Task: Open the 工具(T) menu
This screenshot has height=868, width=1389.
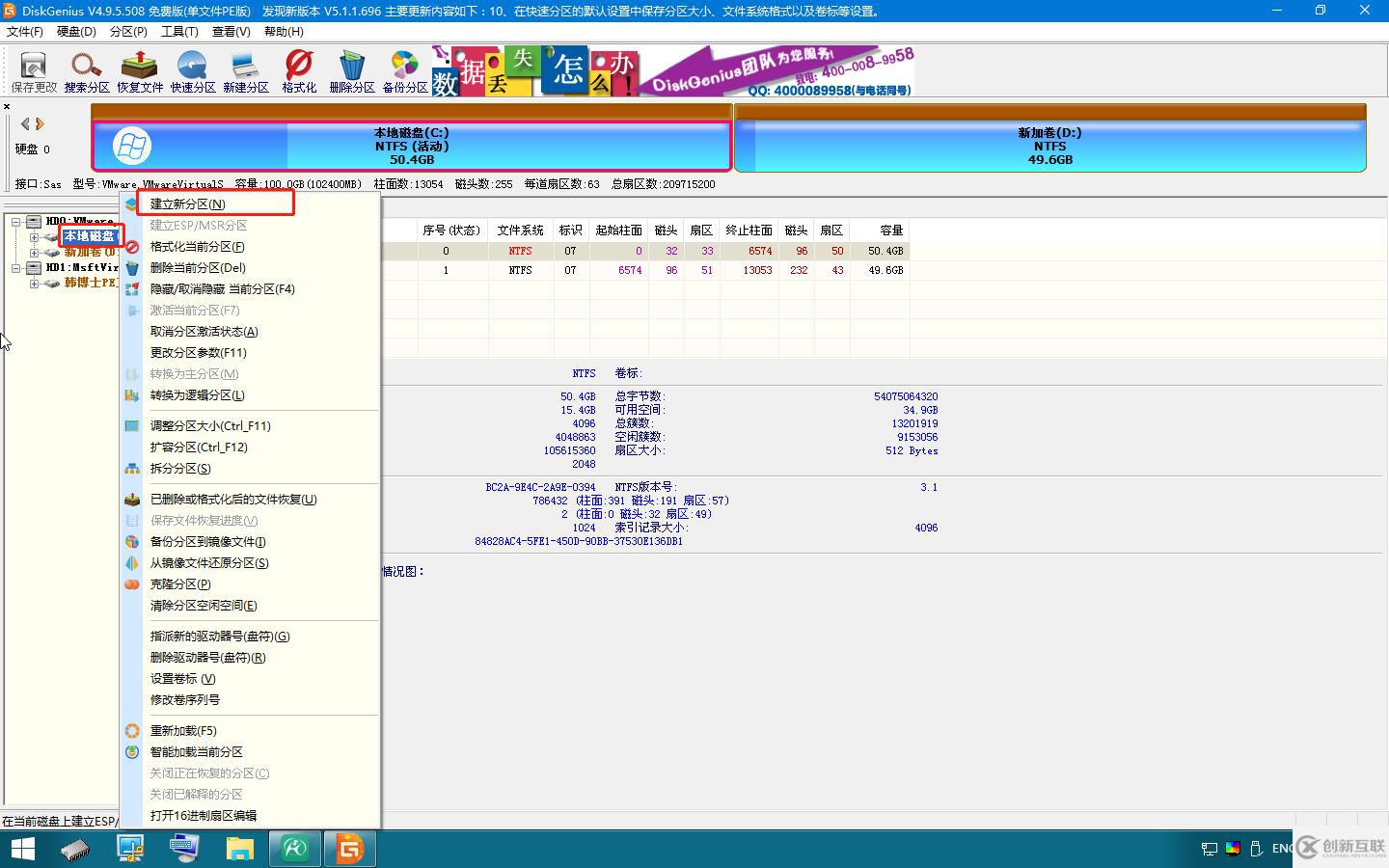Action: point(179,31)
